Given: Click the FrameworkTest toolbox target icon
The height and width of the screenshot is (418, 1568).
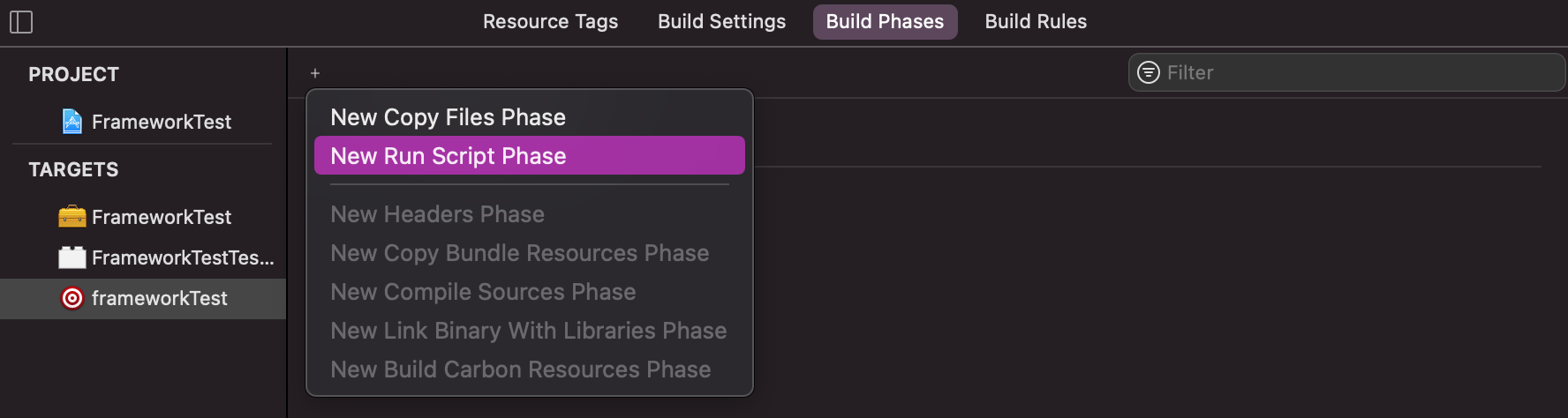Looking at the screenshot, I should [72, 216].
